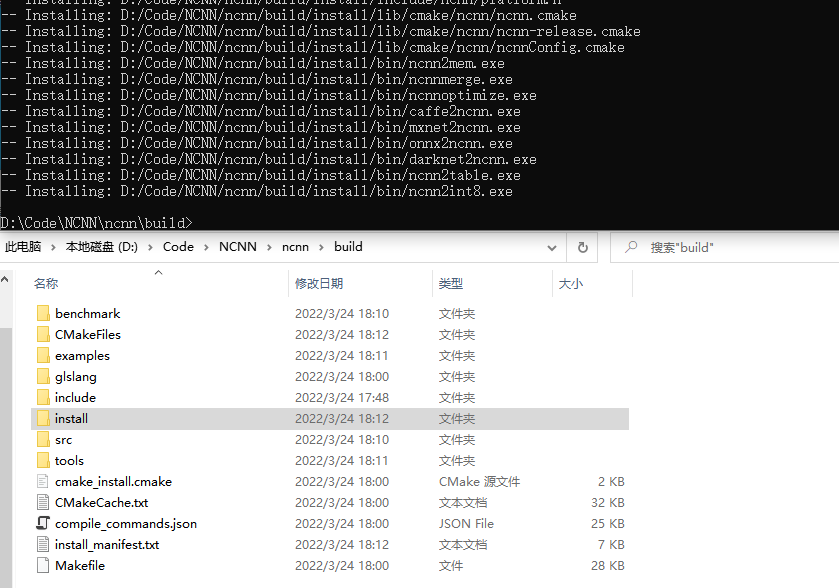This screenshot has height=588, width=839.
Task: Open the install folder
Action: [70, 418]
